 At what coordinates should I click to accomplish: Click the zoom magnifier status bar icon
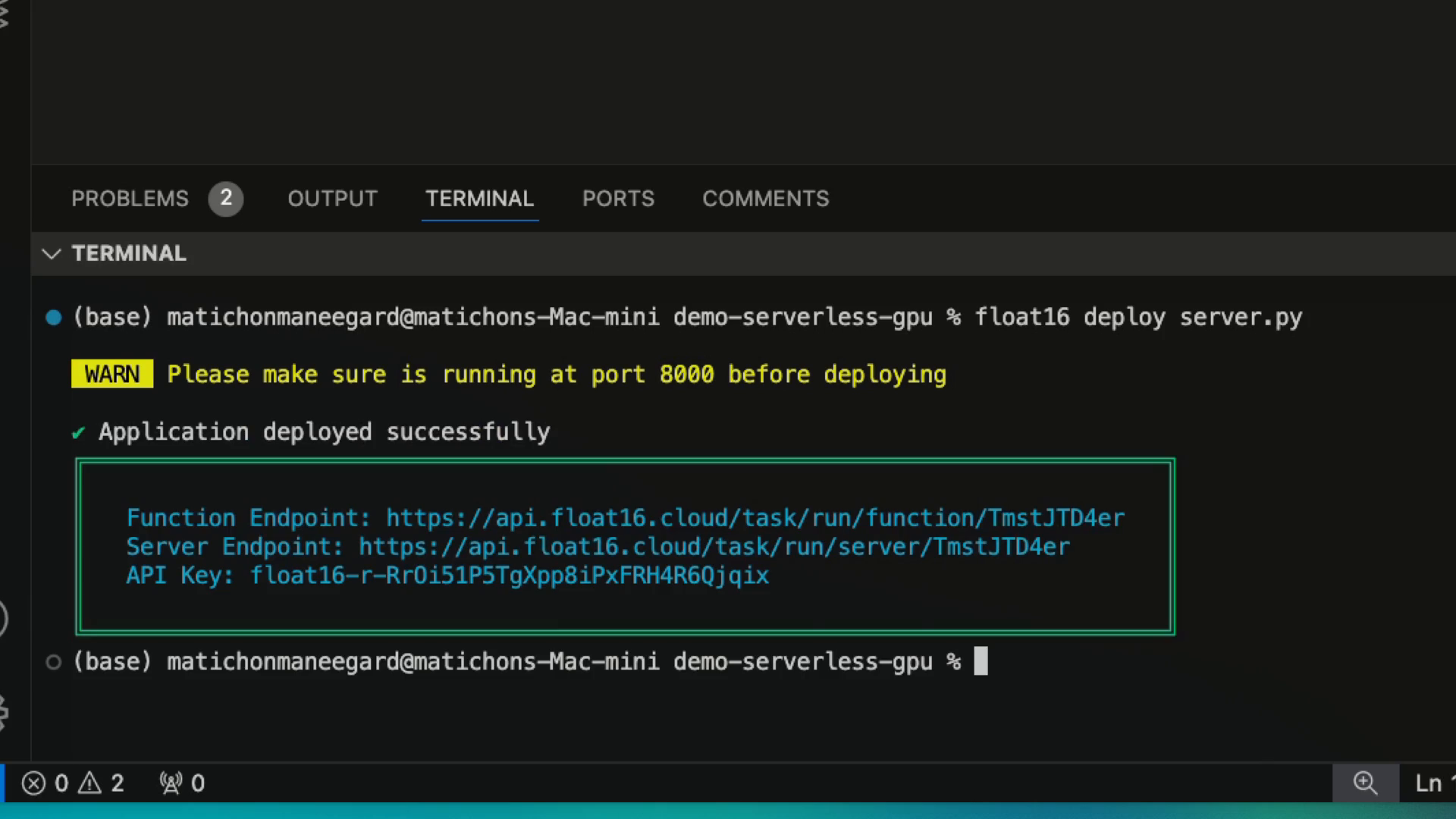pyautogui.click(x=1366, y=783)
